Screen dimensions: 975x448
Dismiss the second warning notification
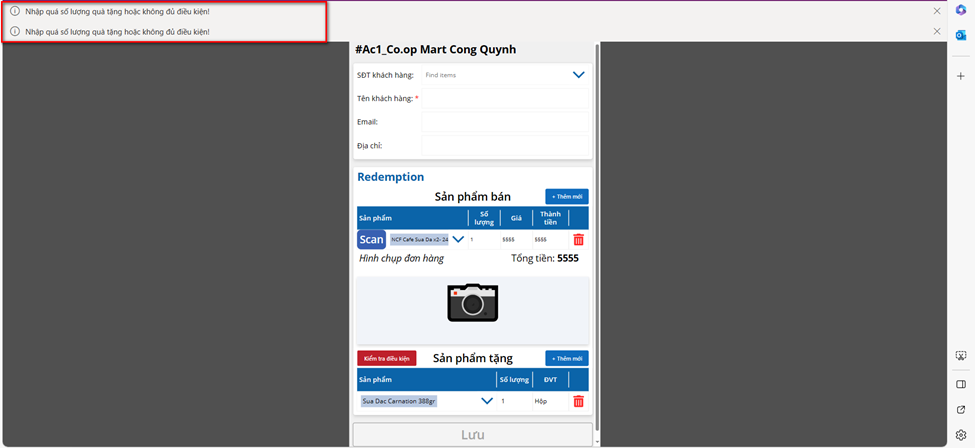pyautogui.click(x=936, y=31)
